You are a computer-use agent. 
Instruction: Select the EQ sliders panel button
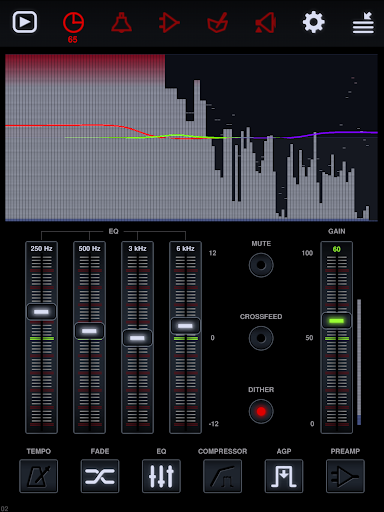coord(161,476)
